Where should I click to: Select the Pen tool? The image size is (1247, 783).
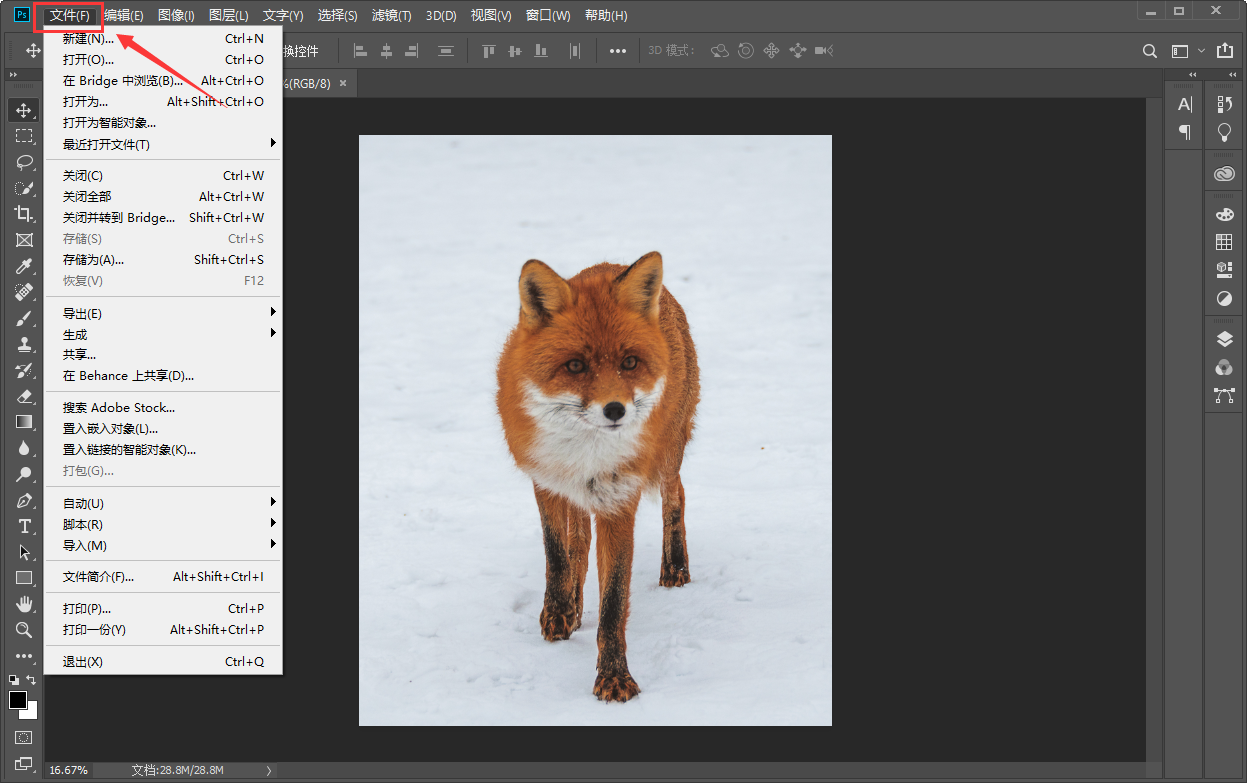tap(24, 500)
